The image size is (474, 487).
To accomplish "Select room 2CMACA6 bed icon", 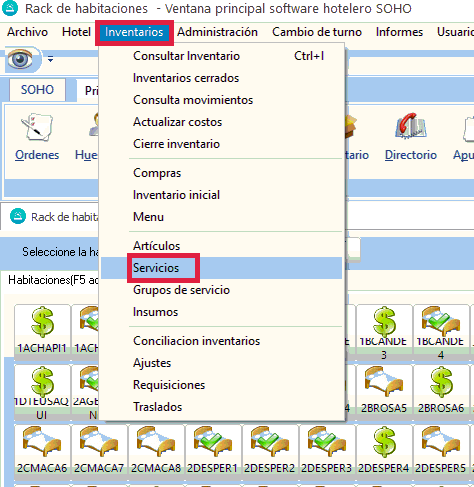I will [x=42, y=442].
